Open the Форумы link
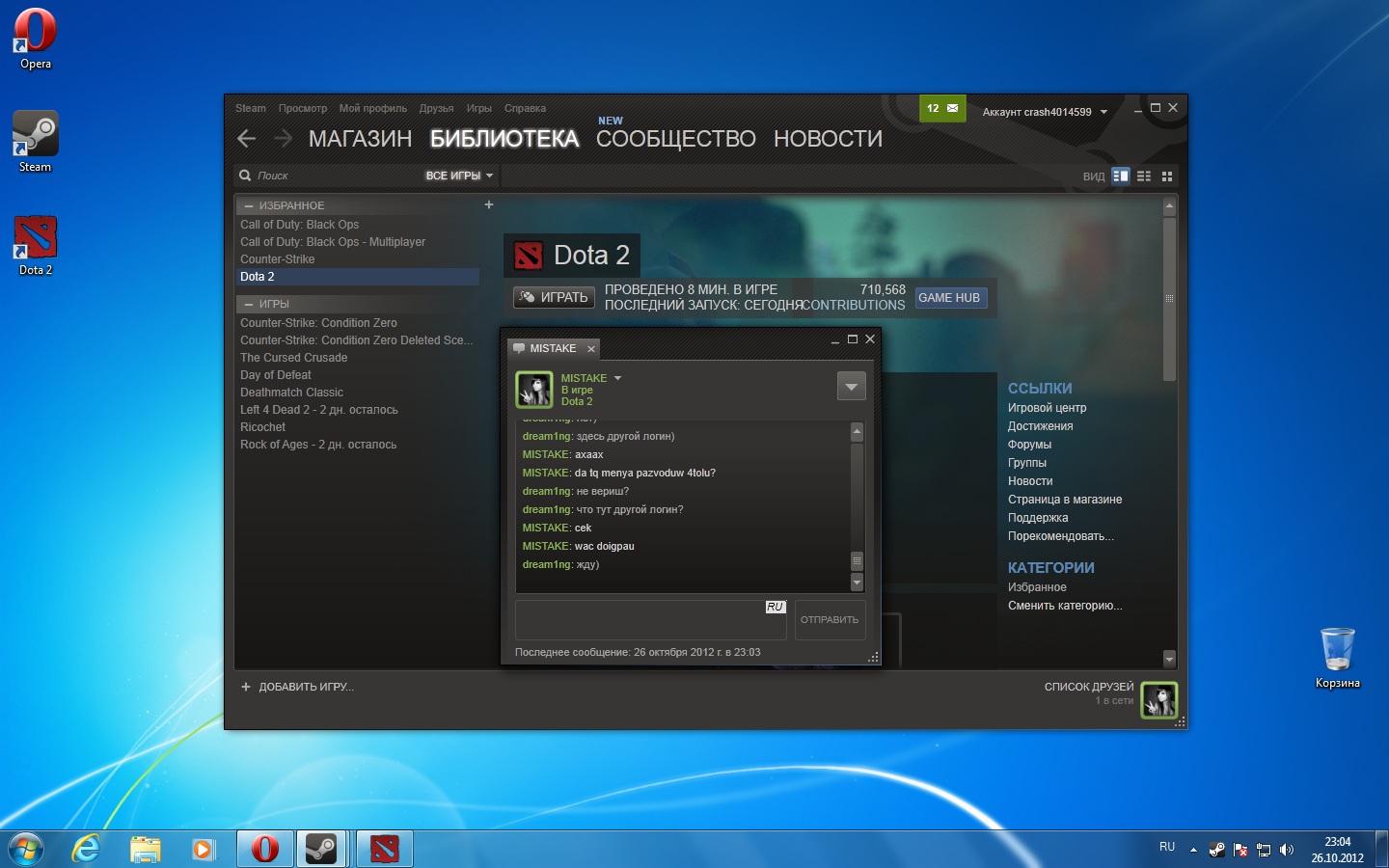The height and width of the screenshot is (868, 1389). point(1030,445)
